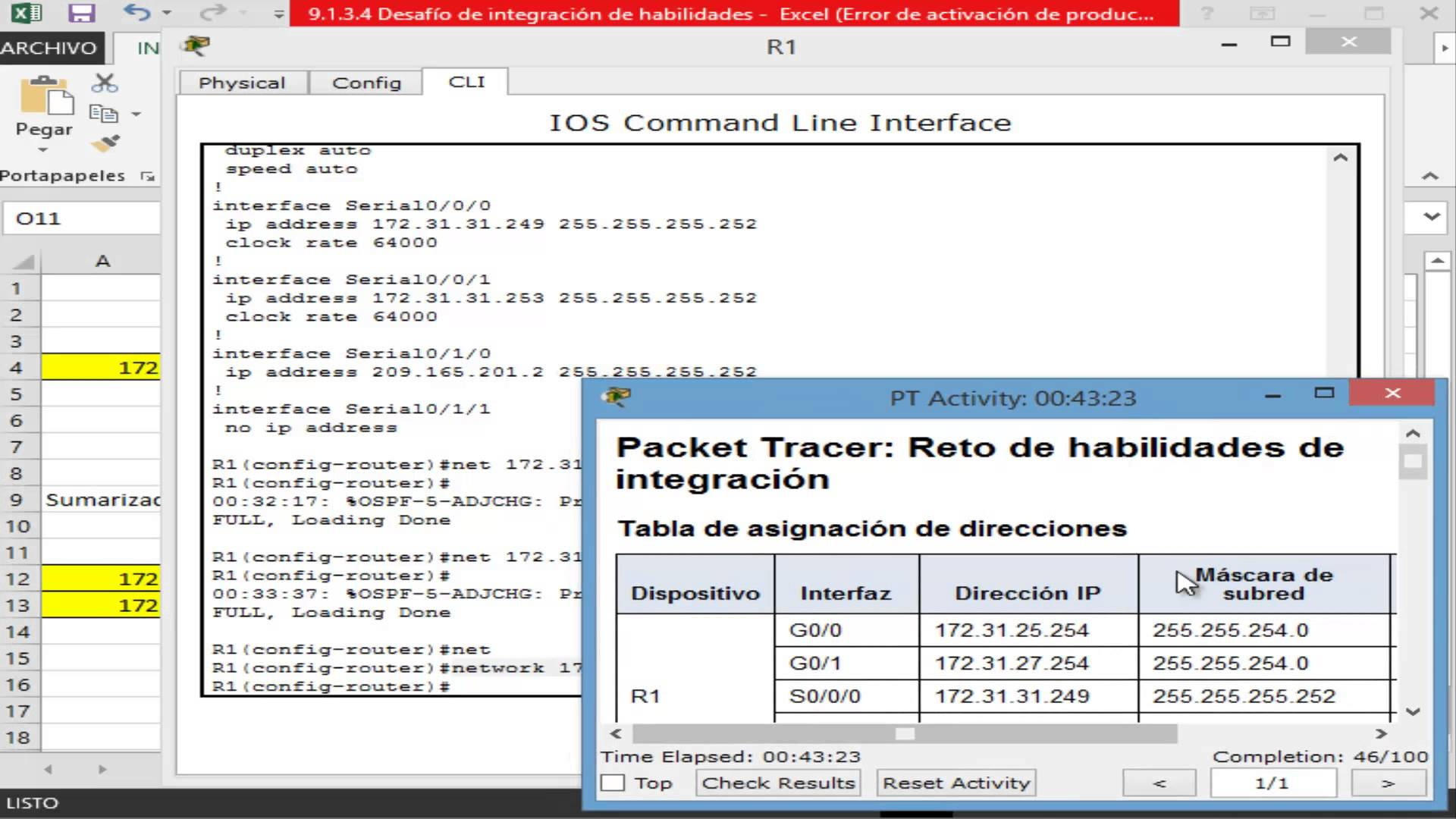The width and height of the screenshot is (1456, 819).
Task: Maximize the R1 router window
Action: coord(1281,42)
